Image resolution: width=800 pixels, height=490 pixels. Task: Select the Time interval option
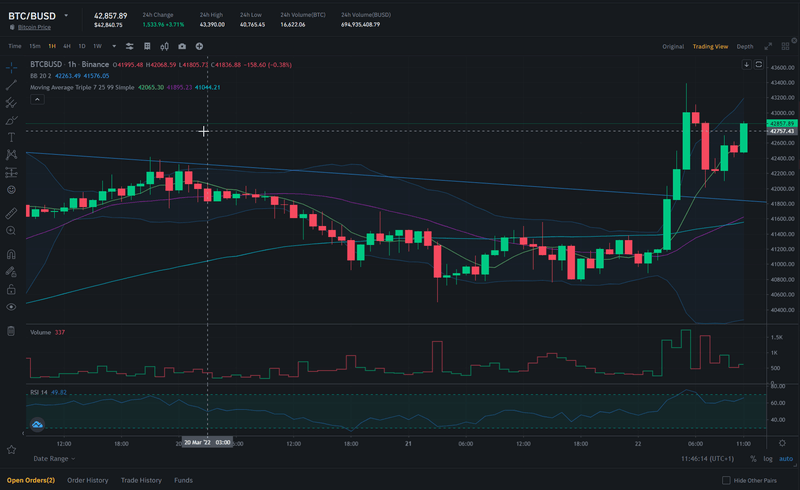15,46
